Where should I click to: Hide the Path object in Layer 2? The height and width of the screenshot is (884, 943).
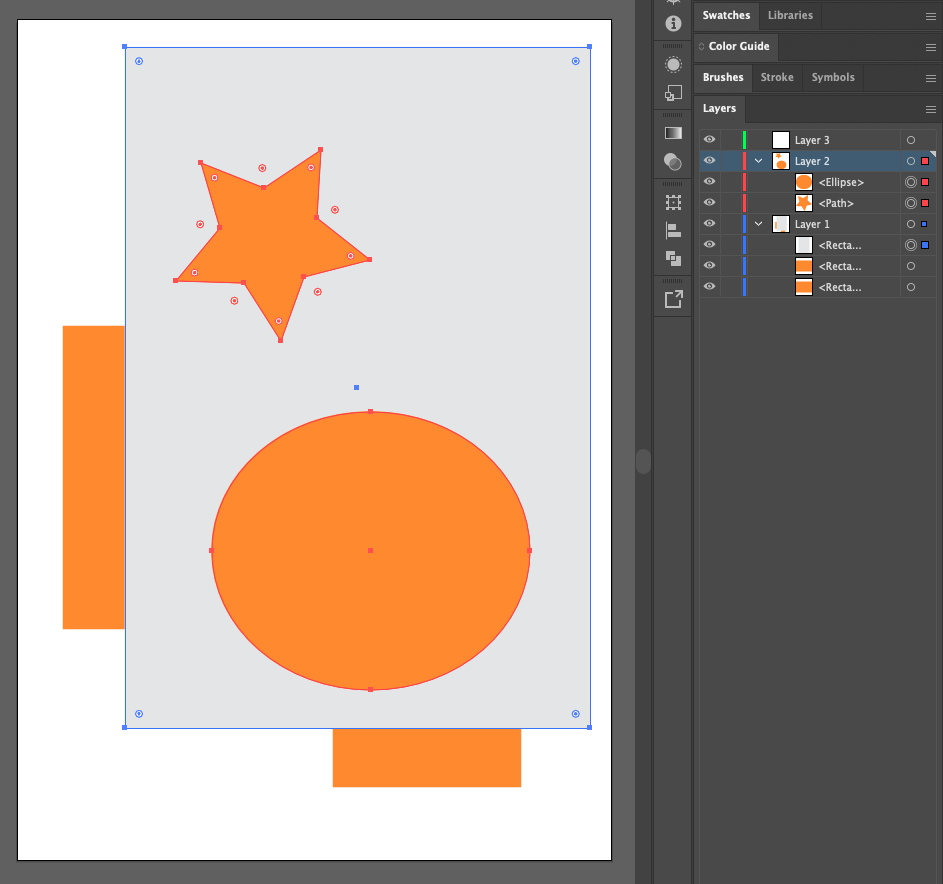click(709, 202)
